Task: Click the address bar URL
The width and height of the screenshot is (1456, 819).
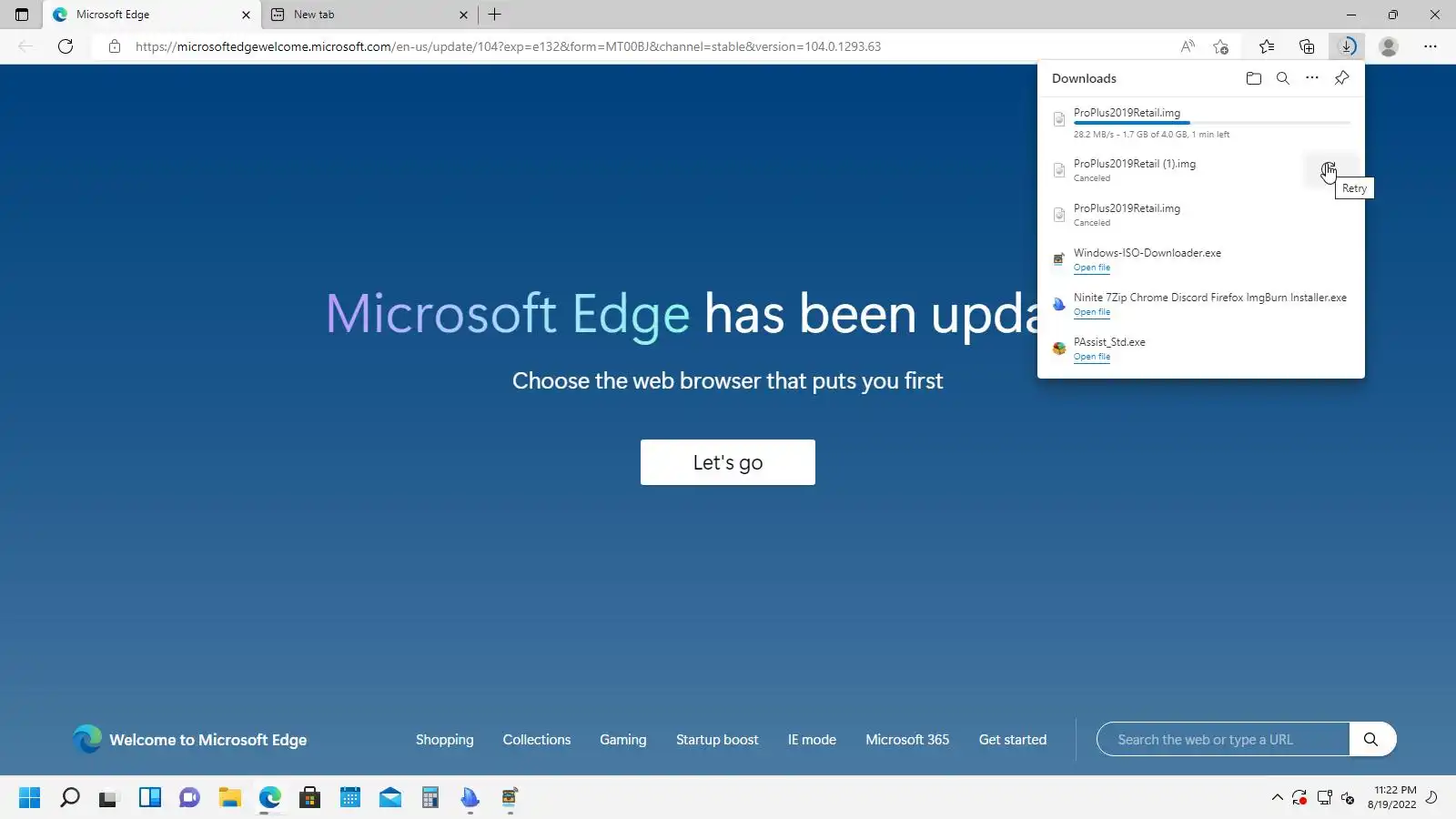Action: click(x=508, y=46)
